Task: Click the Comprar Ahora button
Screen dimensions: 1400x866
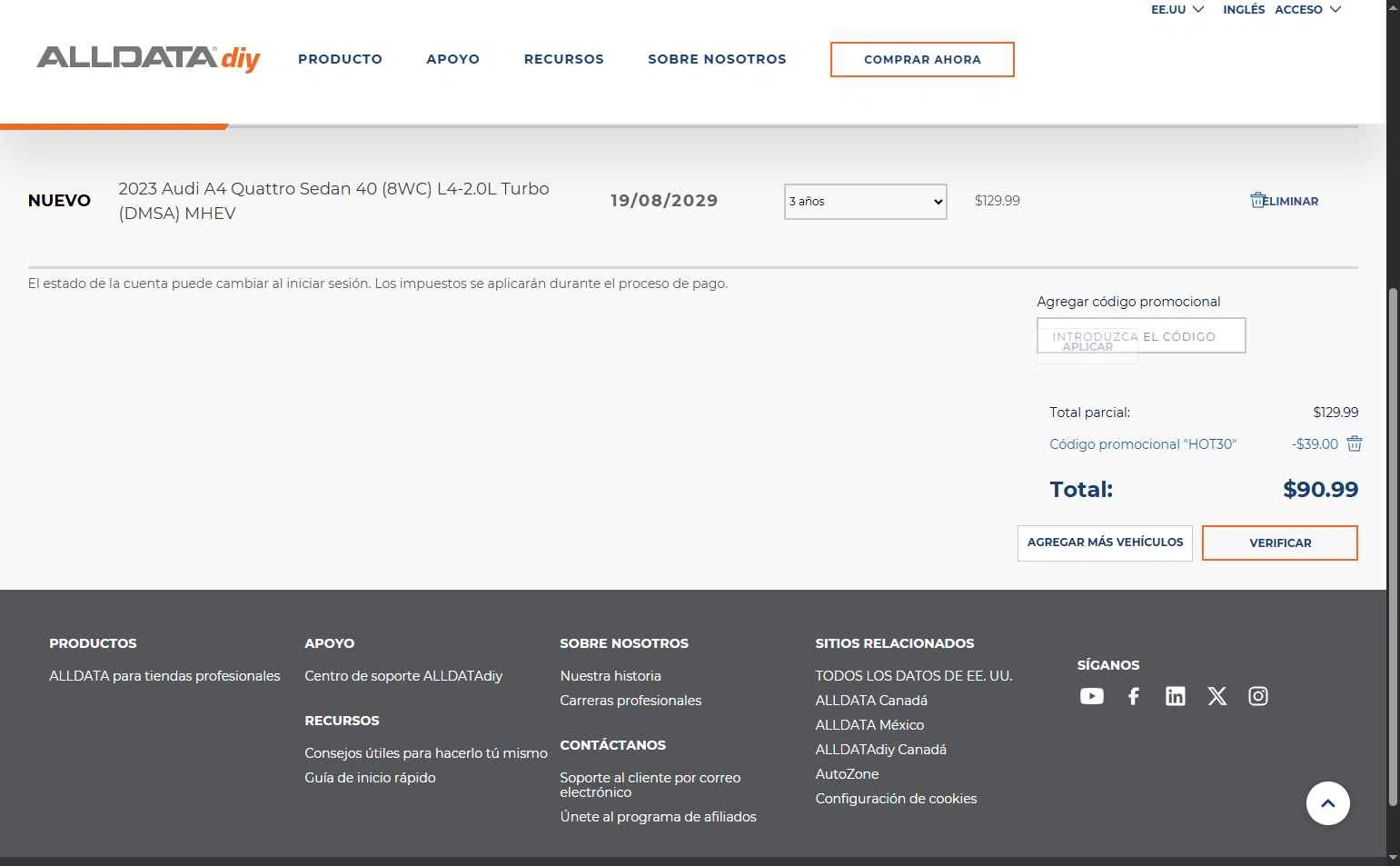Action: (x=922, y=59)
